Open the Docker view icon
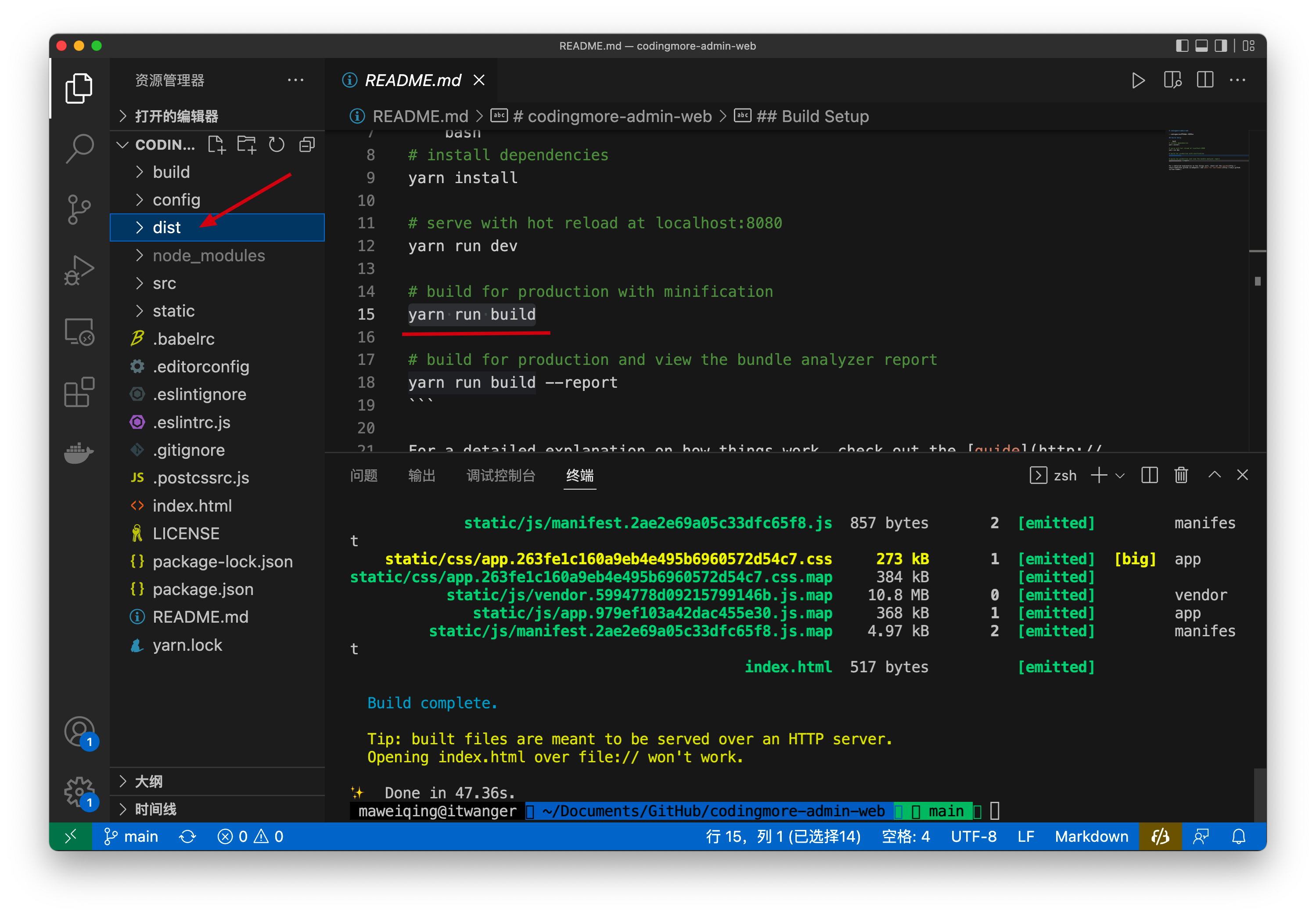The width and height of the screenshot is (1316, 916). 79,453
